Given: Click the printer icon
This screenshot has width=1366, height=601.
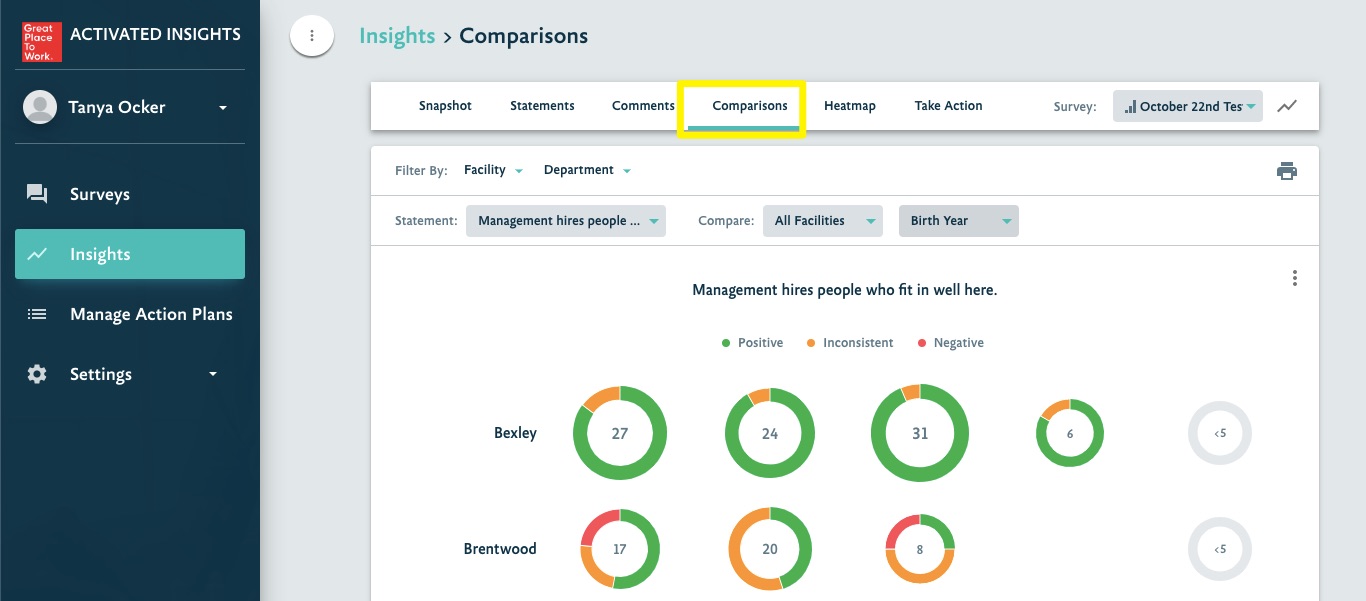Looking at the screenshot, I should point(1287,171).
